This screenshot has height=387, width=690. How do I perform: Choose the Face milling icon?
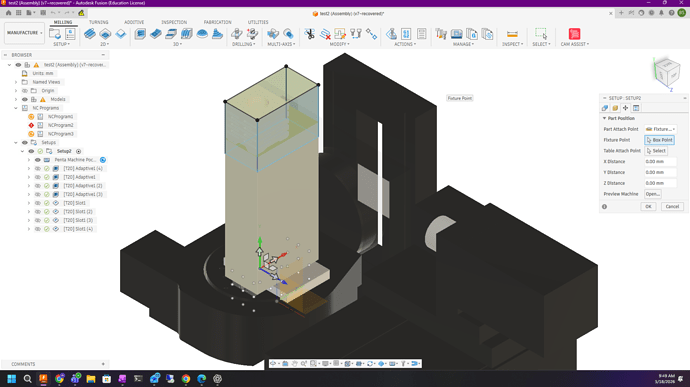point(121,34)
